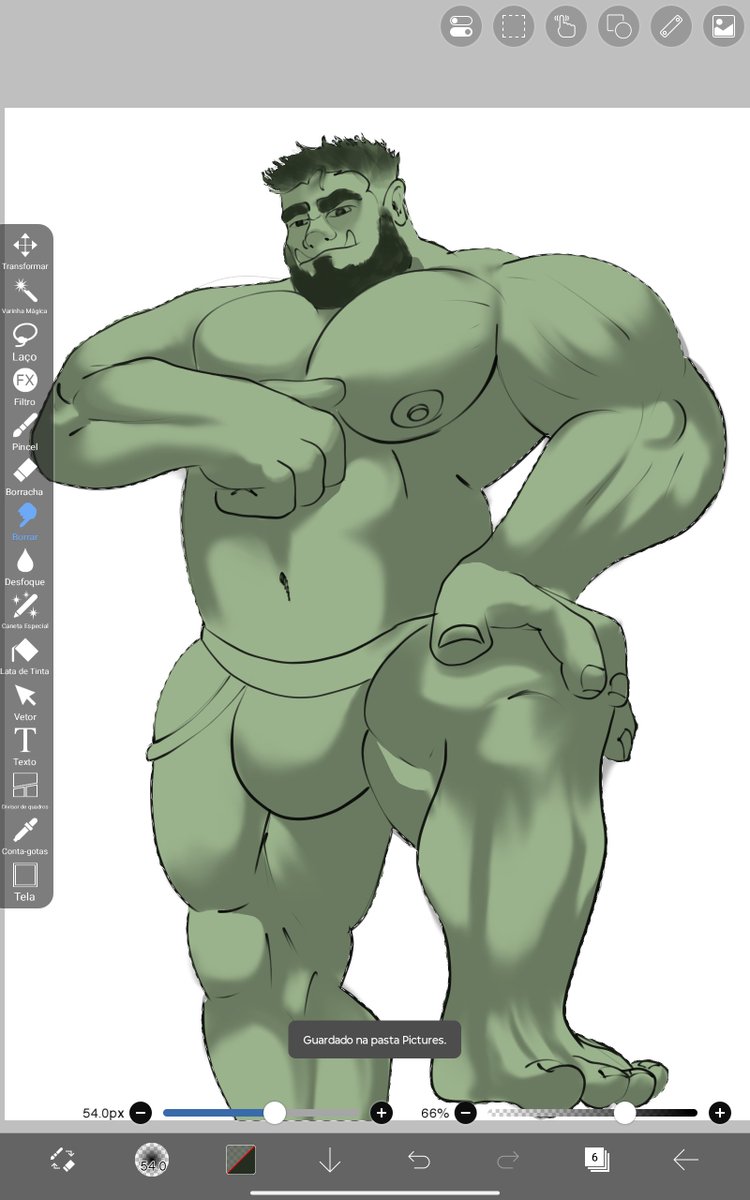Open the layers panel showing 6
750x1200 pixels.
coord(597,1160)
